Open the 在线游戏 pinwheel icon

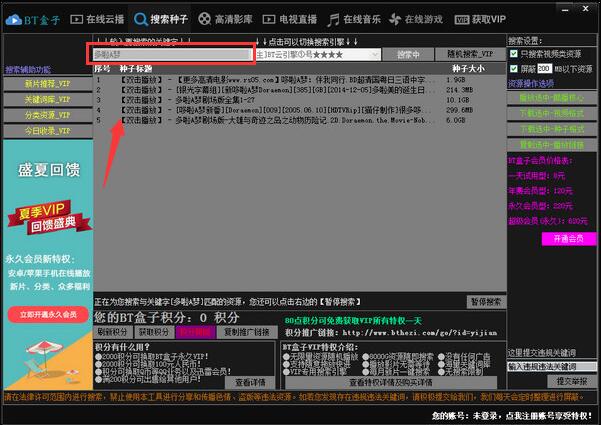(x=395, y=19)
